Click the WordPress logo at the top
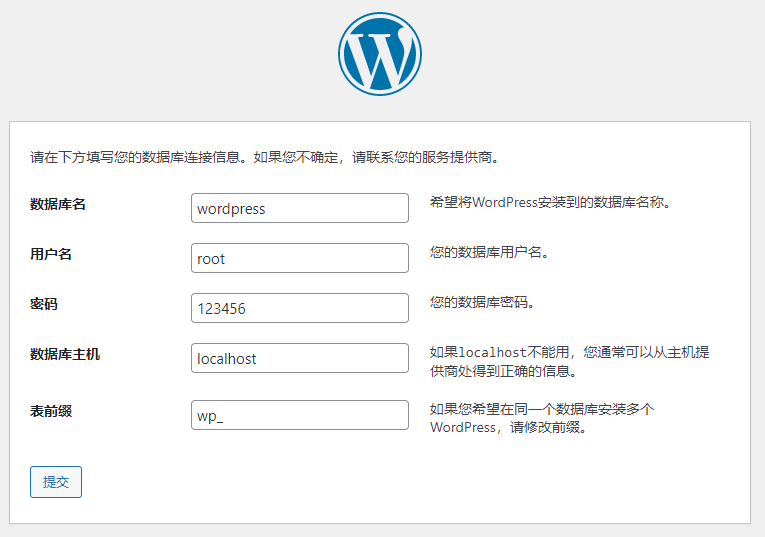 pos(380,54)
